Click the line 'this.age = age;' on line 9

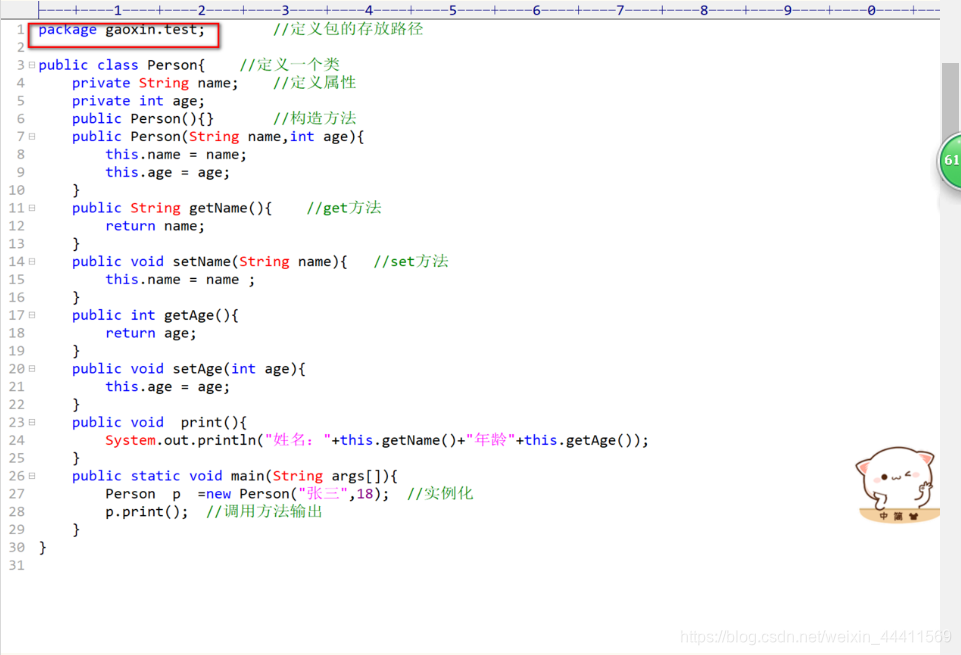click(168, 172)
